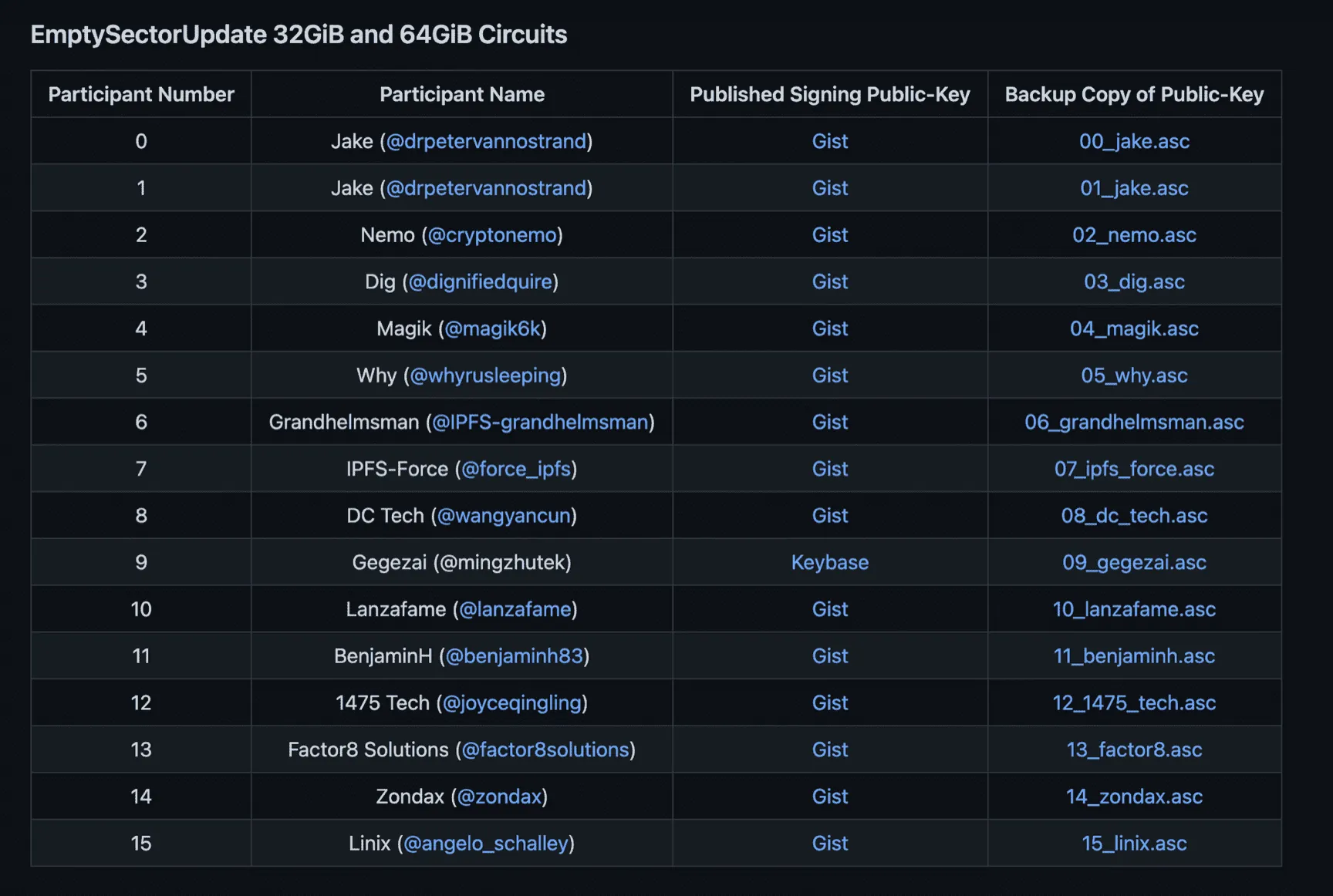Open the 00_jake.asc backup key file
Image resolution: width=1333 pixels, height=896 pixels.
[x=1133, y=142]
